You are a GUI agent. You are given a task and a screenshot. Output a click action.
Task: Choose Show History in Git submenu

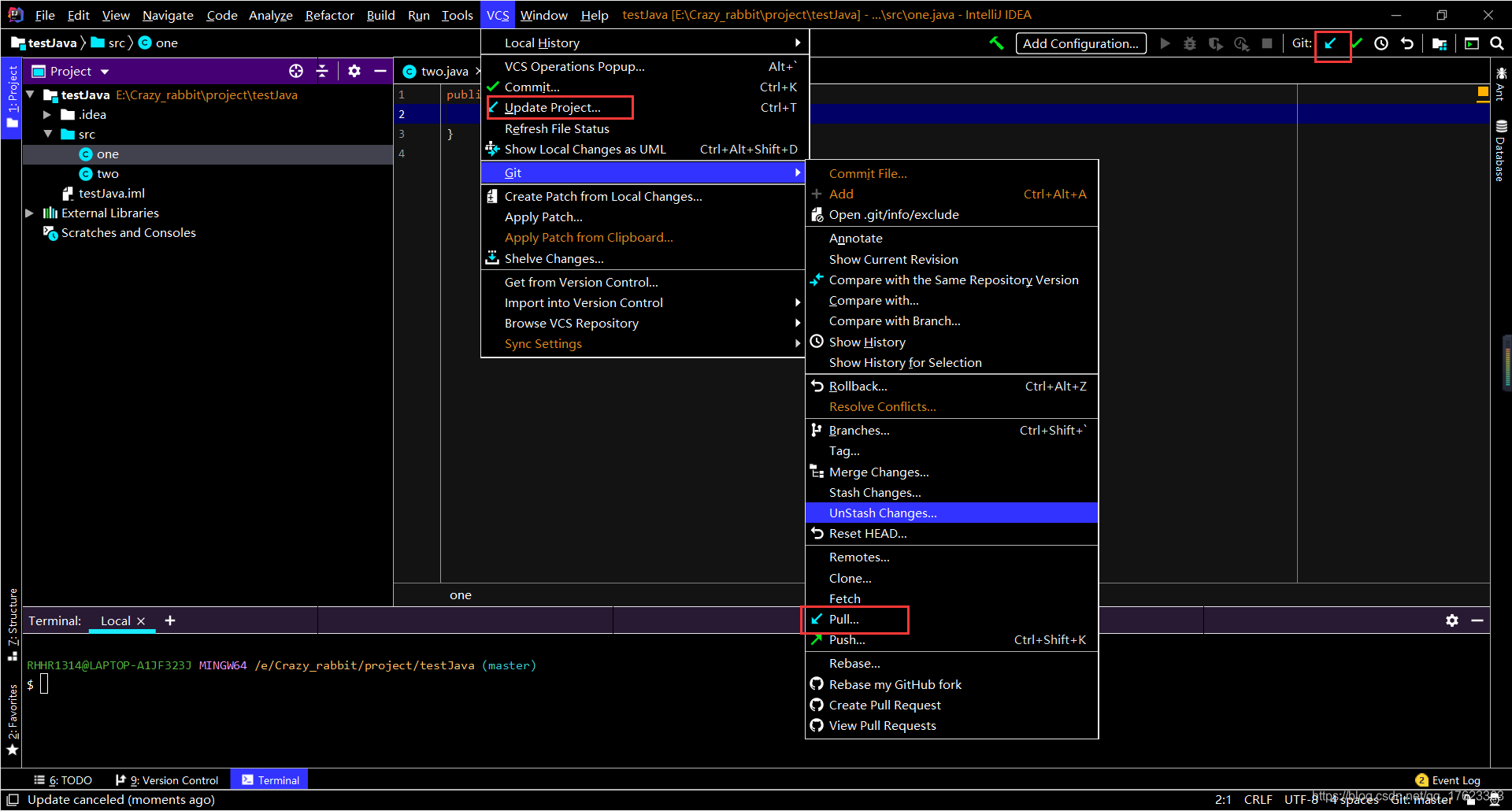tap(951, 342)
